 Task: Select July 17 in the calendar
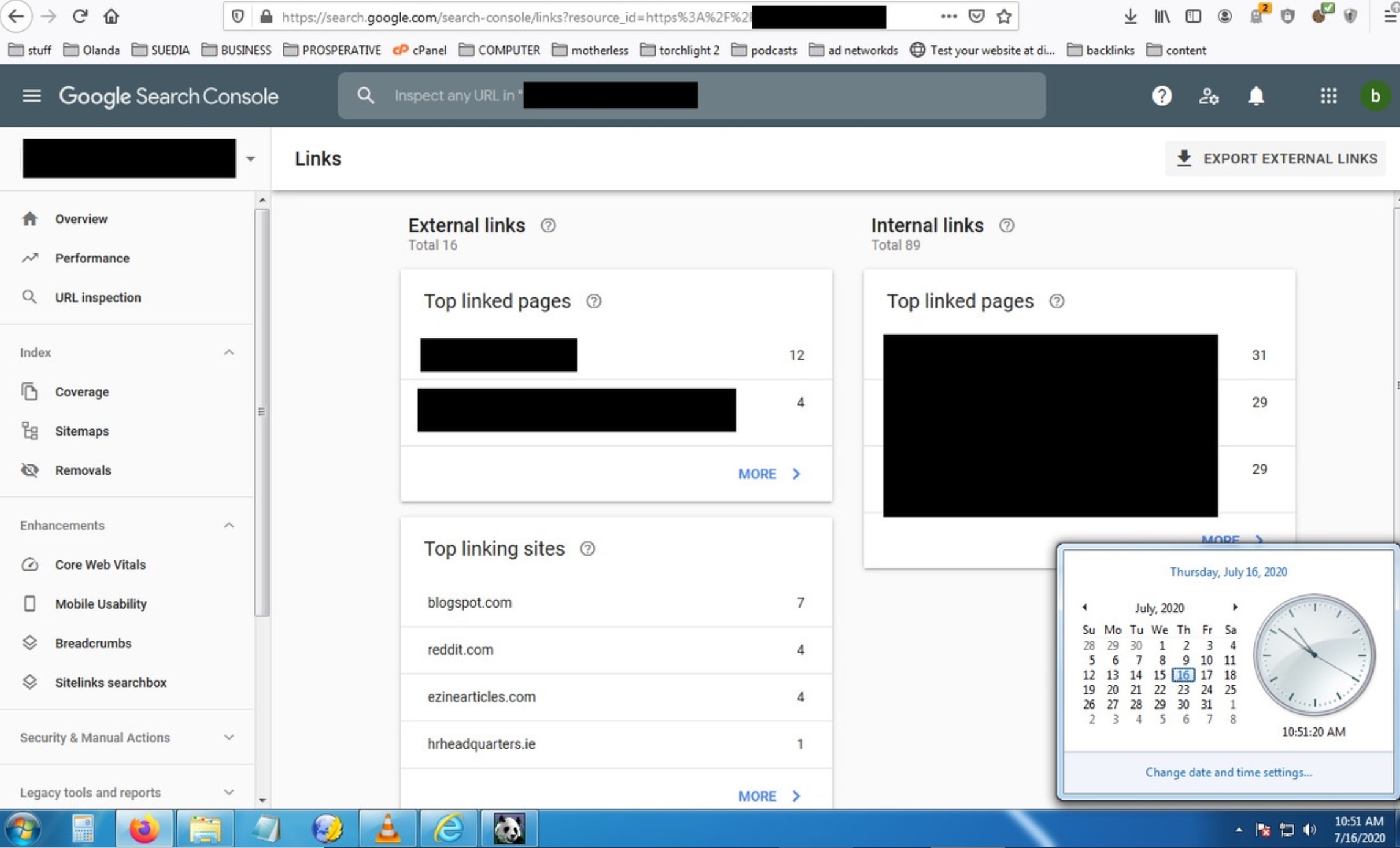1206,675
